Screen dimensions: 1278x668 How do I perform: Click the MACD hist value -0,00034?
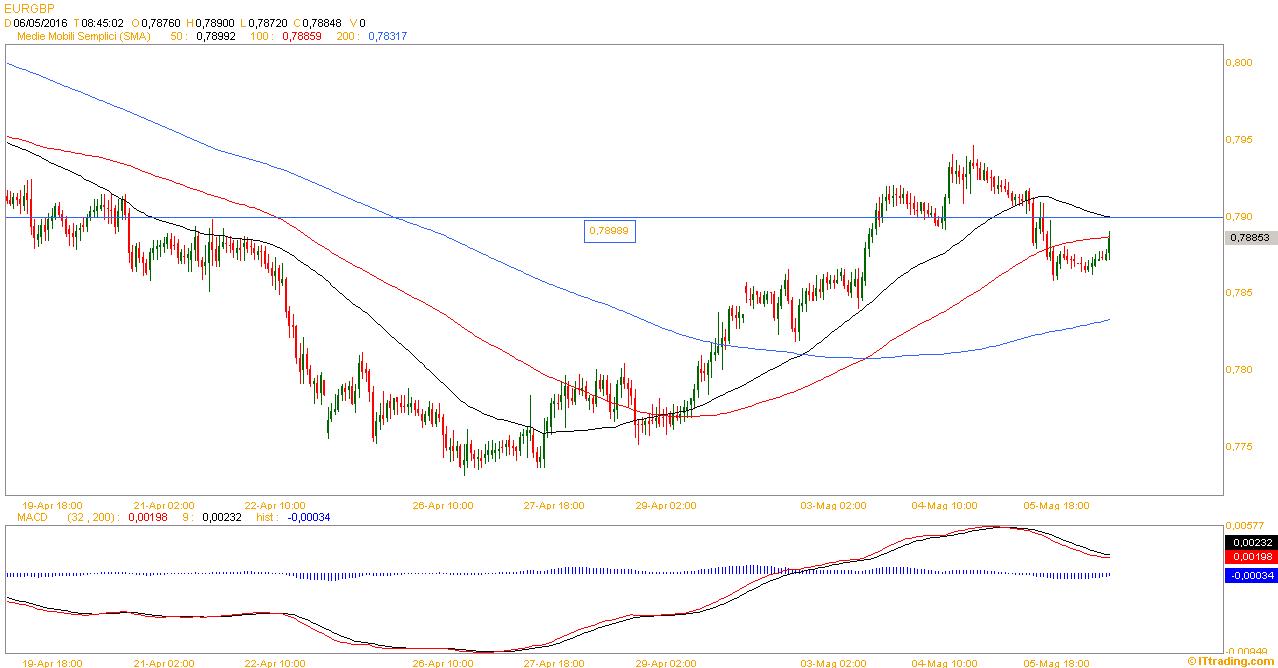[x=308, y=517]
